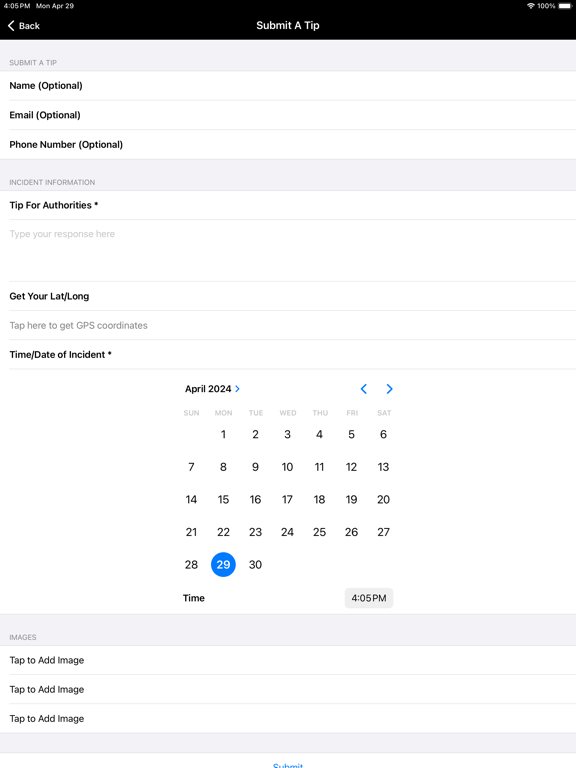The height and width of the screenshot is (768, 576).
Task: Tap the first Tap to Add Image row
Action: (x=288, y=660)
